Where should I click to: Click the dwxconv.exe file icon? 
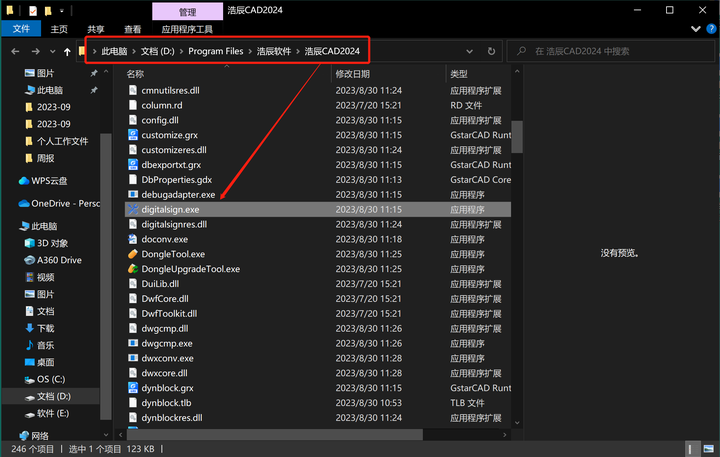pyautogui.click(x=133, y=358)
